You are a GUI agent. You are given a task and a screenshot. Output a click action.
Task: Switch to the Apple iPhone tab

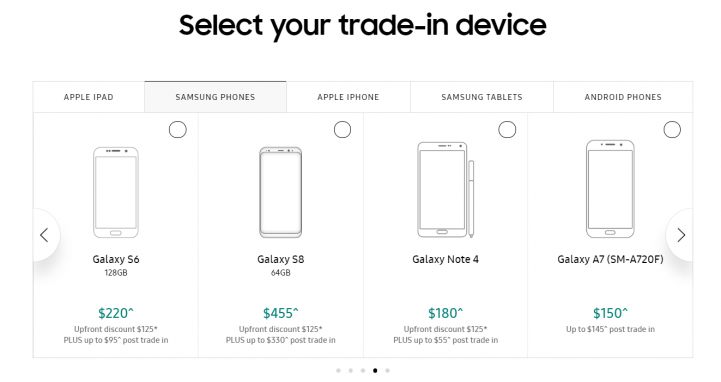pyautogui.click(x=348, y=97)
